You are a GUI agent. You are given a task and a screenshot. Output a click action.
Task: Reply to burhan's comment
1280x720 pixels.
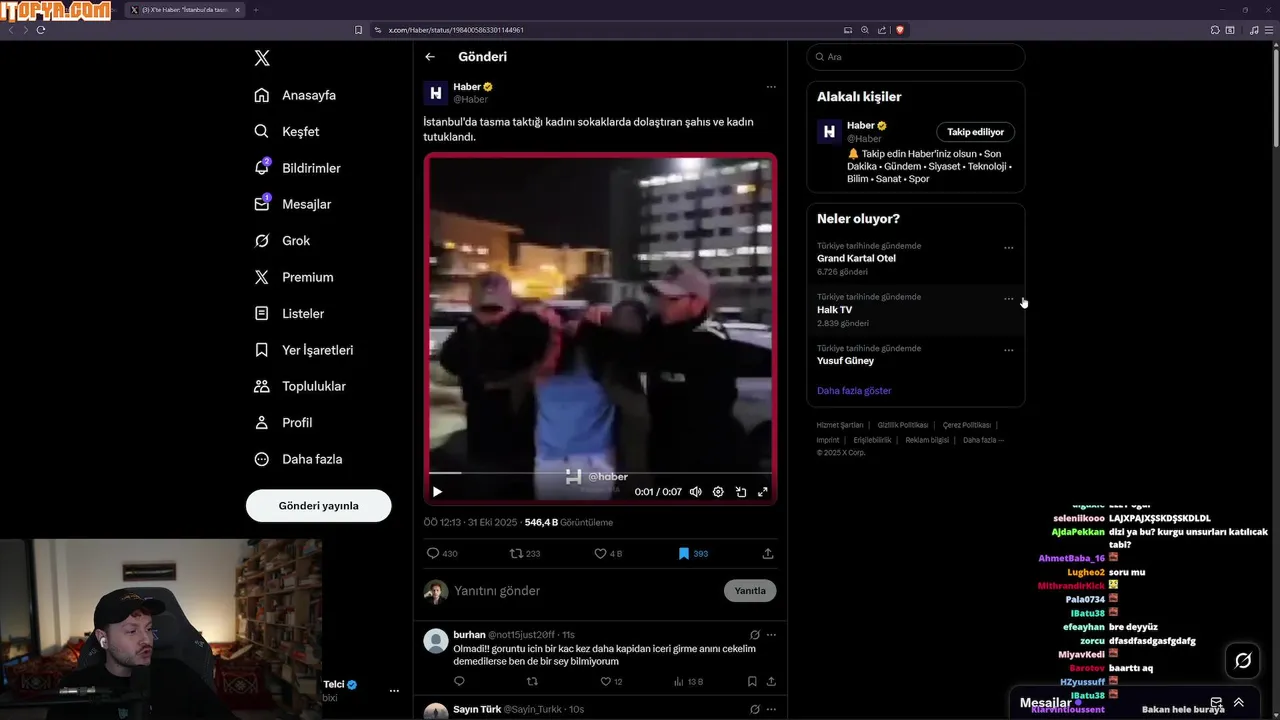459,681
